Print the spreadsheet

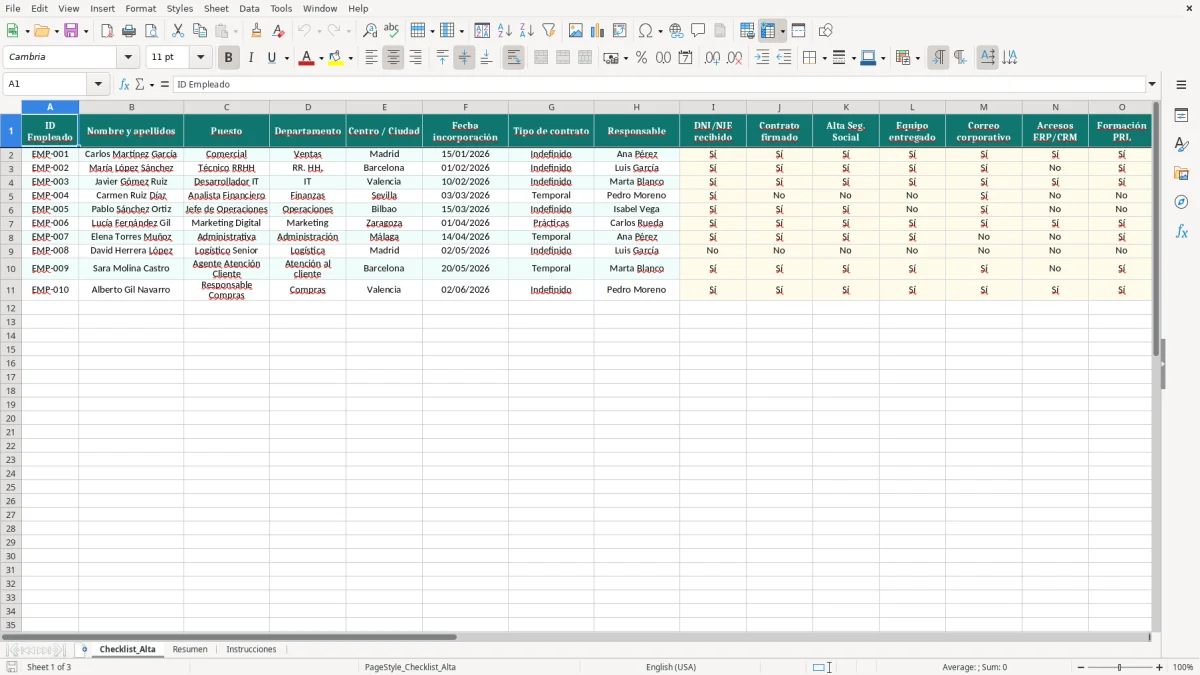[129, 31]
